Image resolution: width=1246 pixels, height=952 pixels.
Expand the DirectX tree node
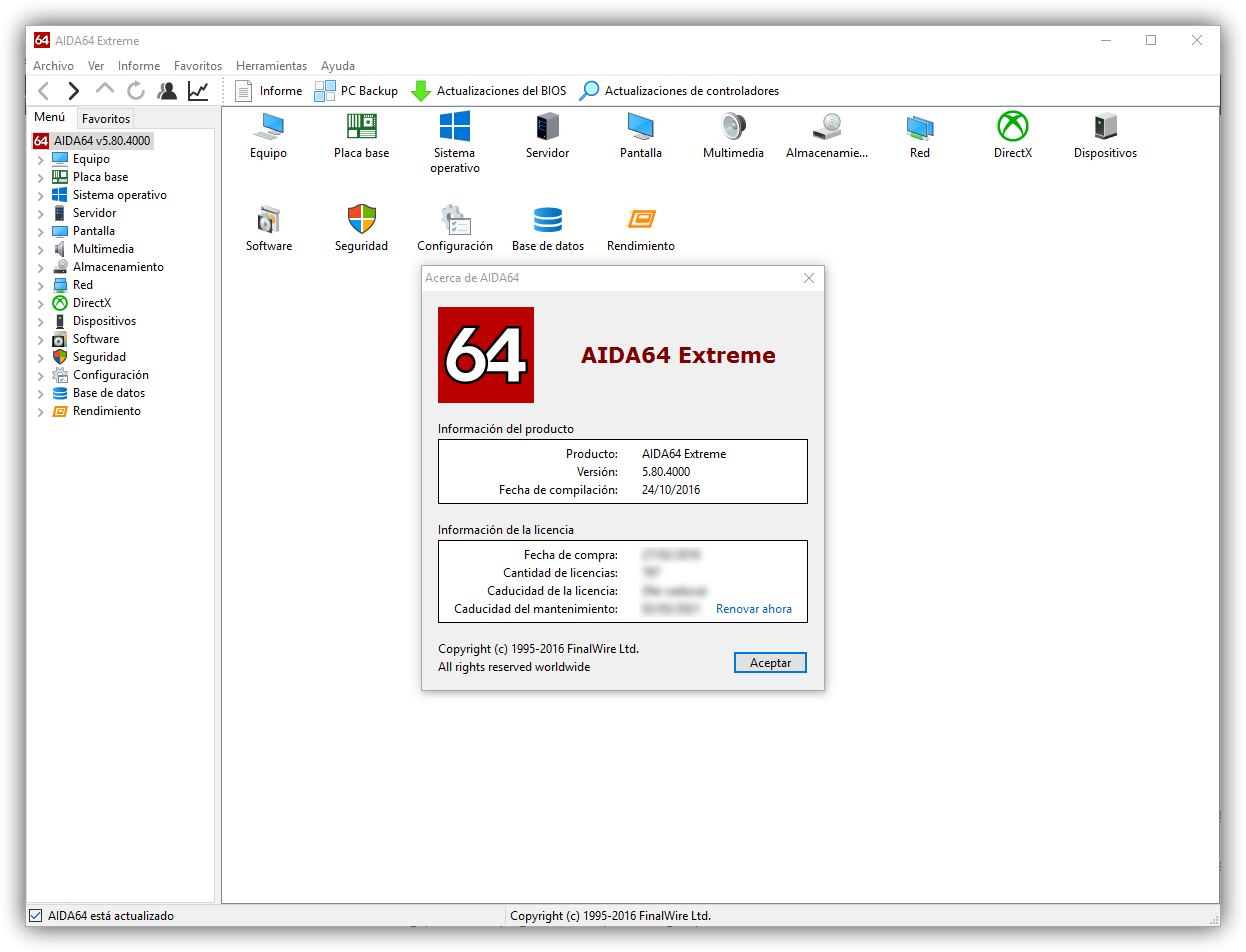(x=41, y=303)
